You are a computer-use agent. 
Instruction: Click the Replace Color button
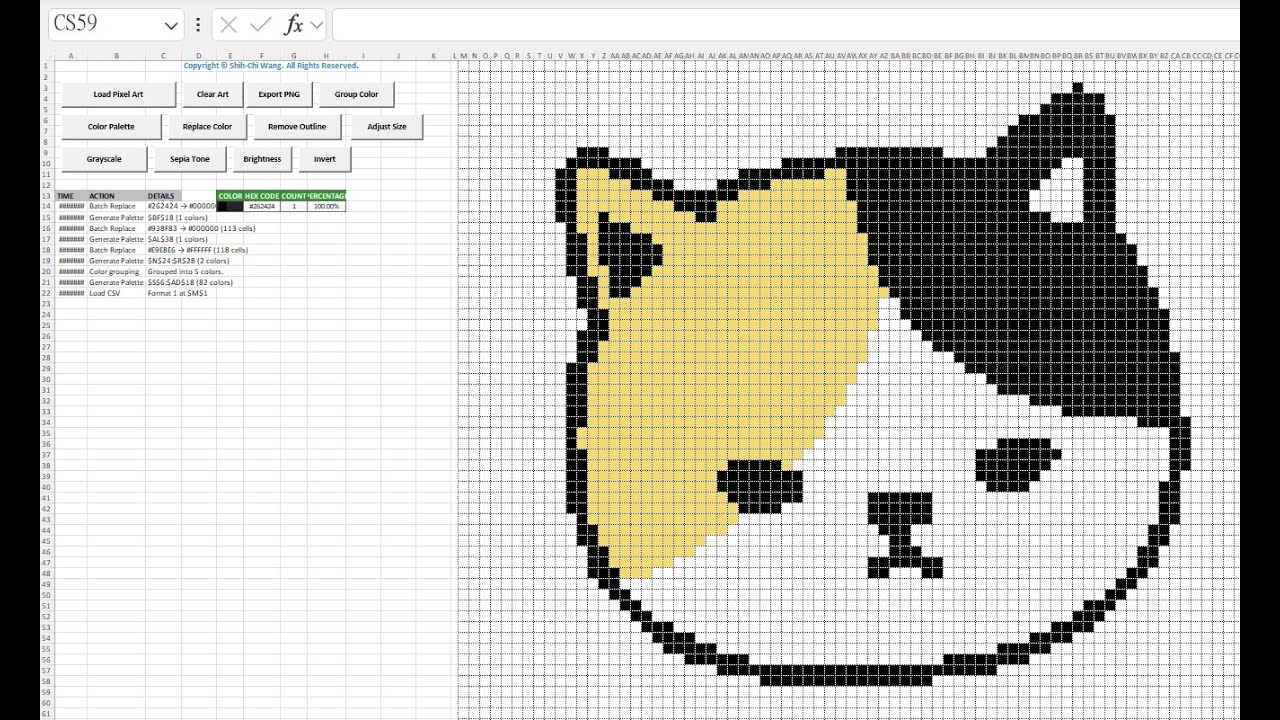pos(207,127)
